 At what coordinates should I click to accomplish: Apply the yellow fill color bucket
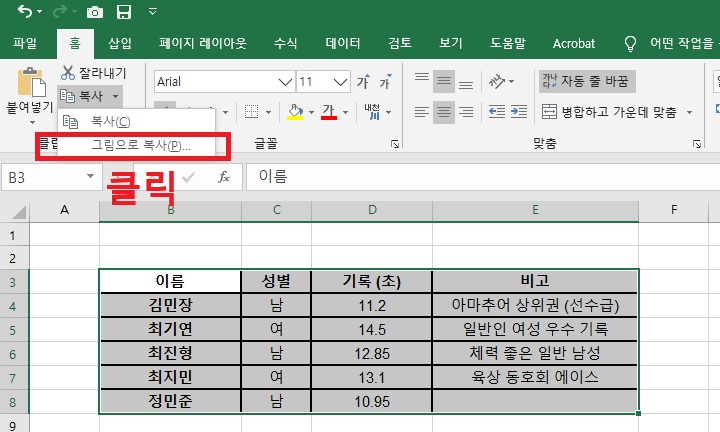[x=295, y=112]
